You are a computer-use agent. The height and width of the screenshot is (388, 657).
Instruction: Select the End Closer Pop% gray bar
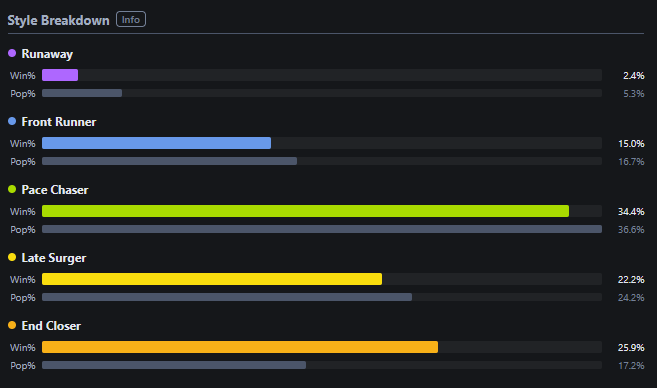point(174,365)
